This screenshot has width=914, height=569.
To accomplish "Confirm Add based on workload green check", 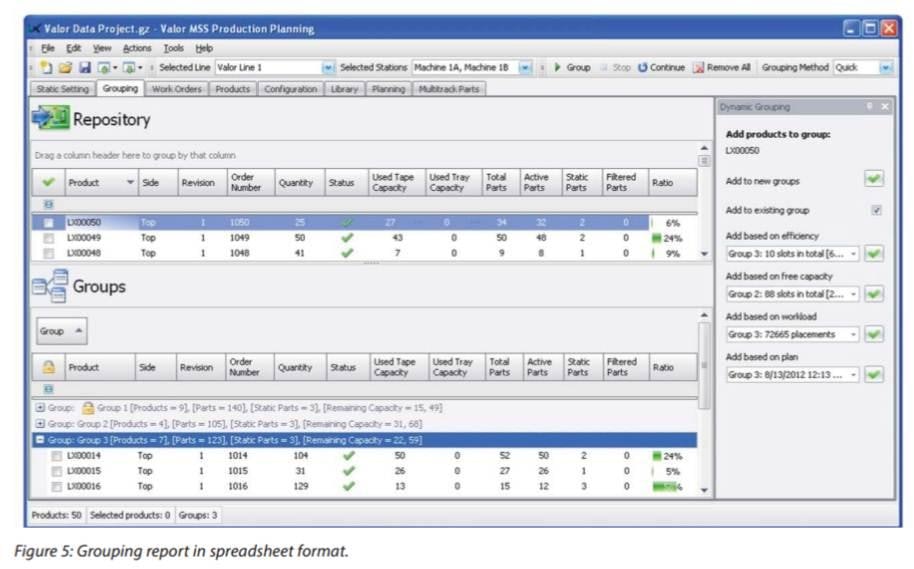I will pyautogui.click(x=874, y=334).
